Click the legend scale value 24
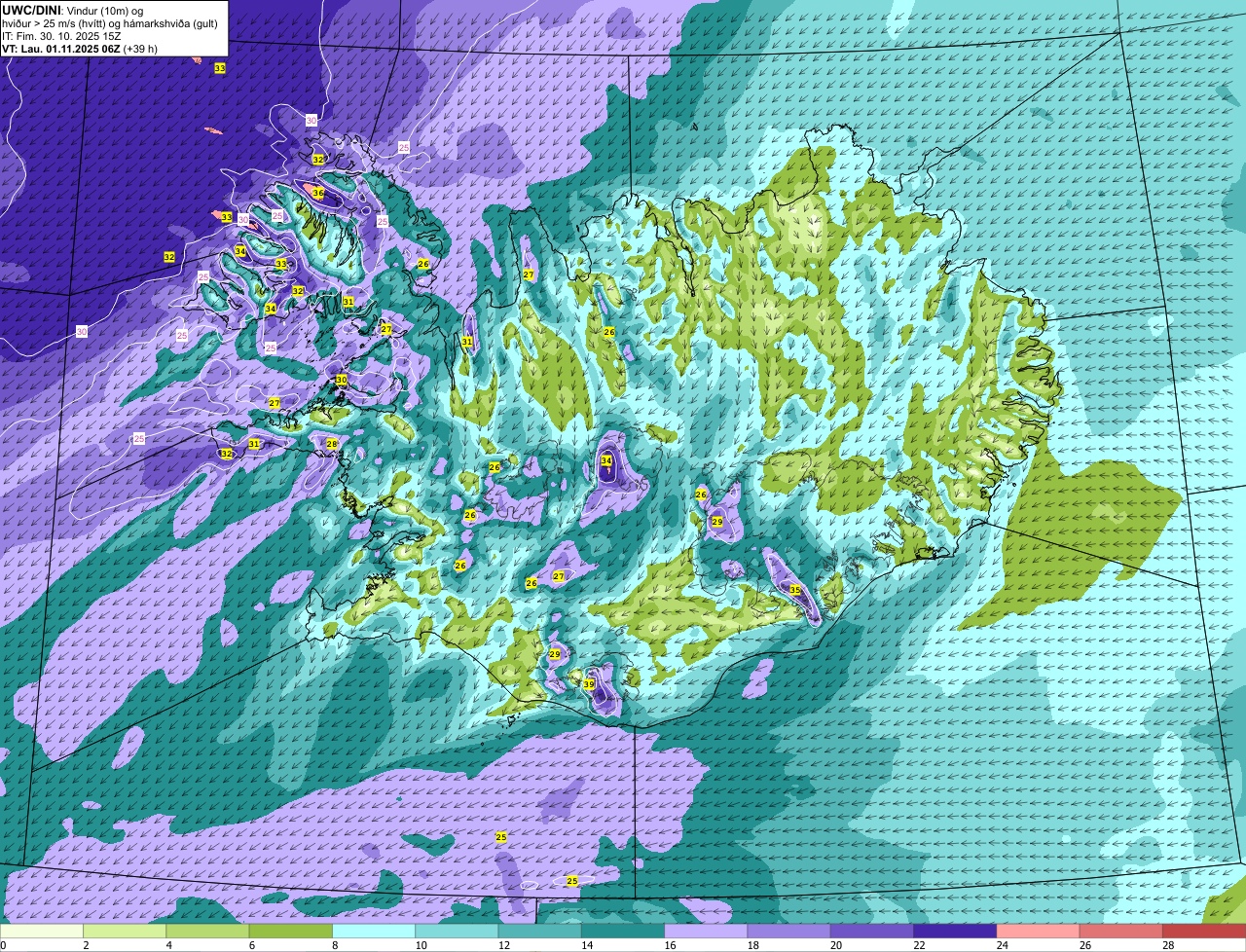 click(1002, 945)
